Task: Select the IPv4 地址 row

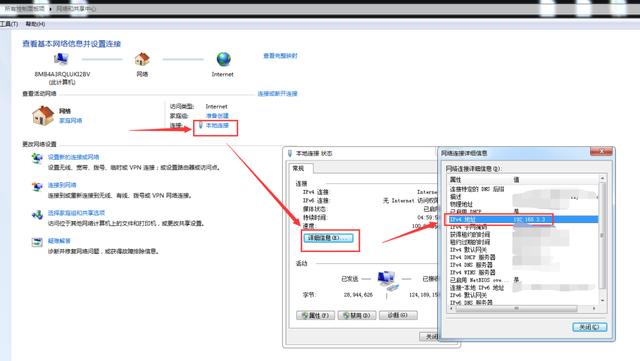Action: click(x=523, y=219)
